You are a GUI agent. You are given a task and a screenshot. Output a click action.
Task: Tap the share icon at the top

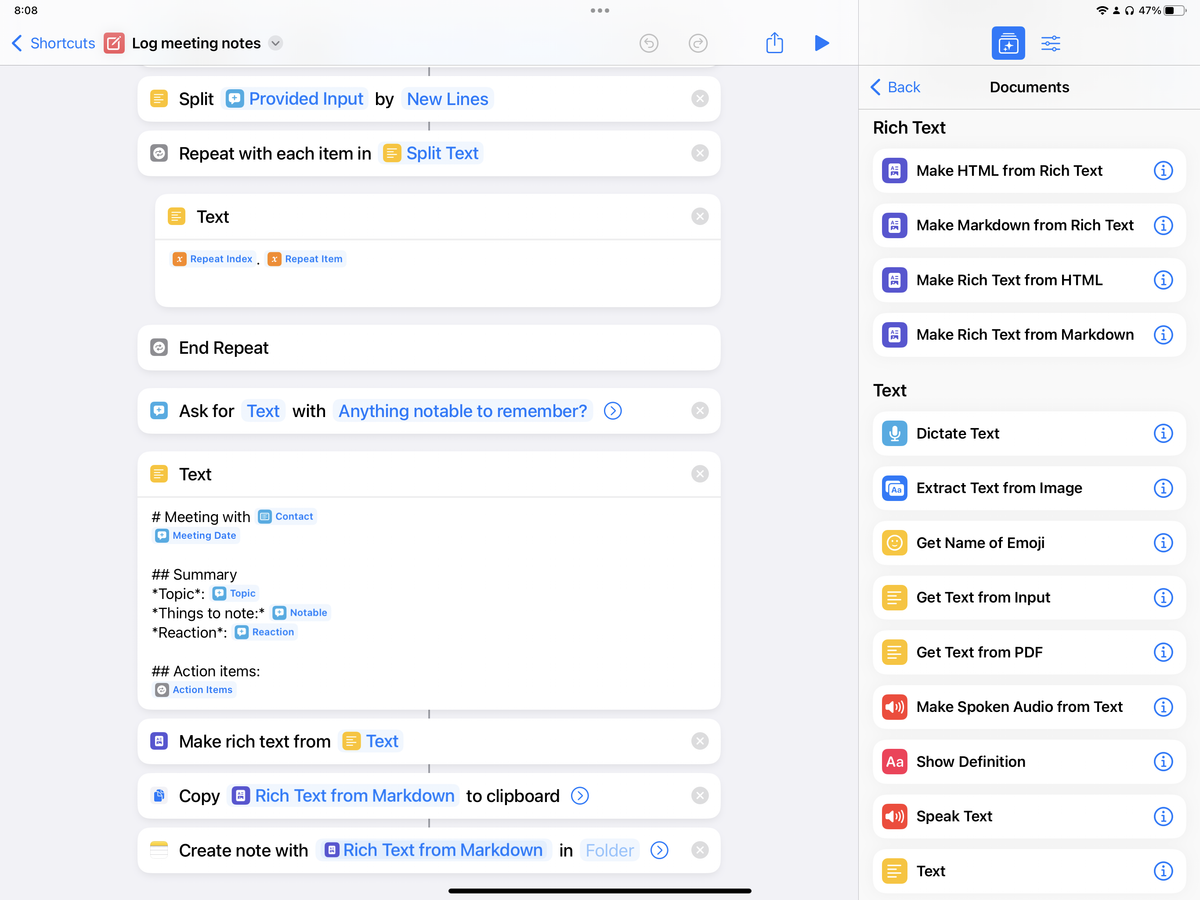point(774,43)
